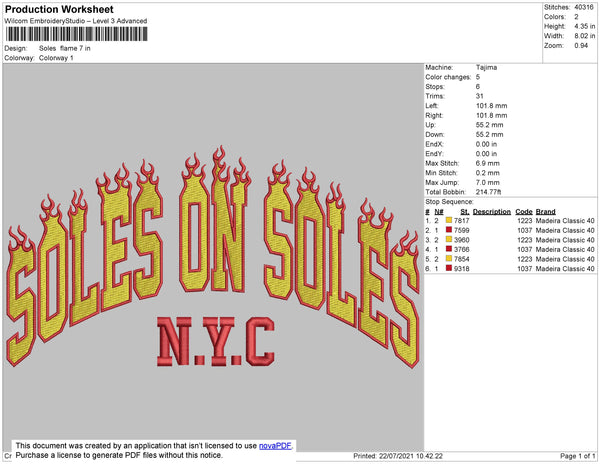Click the 'Stop Sequence:' label
Image resolution: width=600 pixels, height=464 pixels.
tap(450, 202)
